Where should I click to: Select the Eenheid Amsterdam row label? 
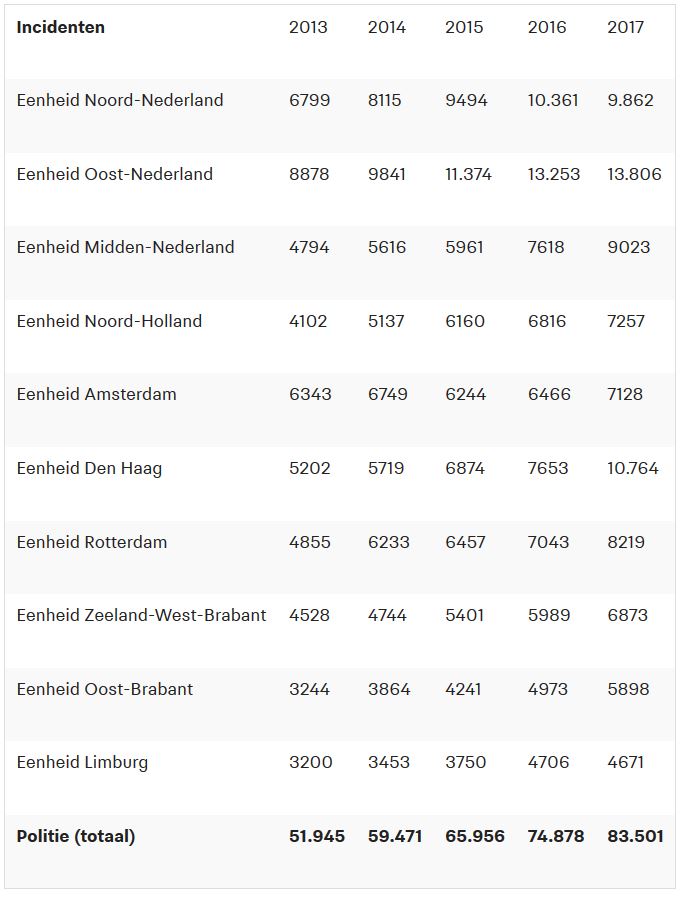[x=97, y=395]
